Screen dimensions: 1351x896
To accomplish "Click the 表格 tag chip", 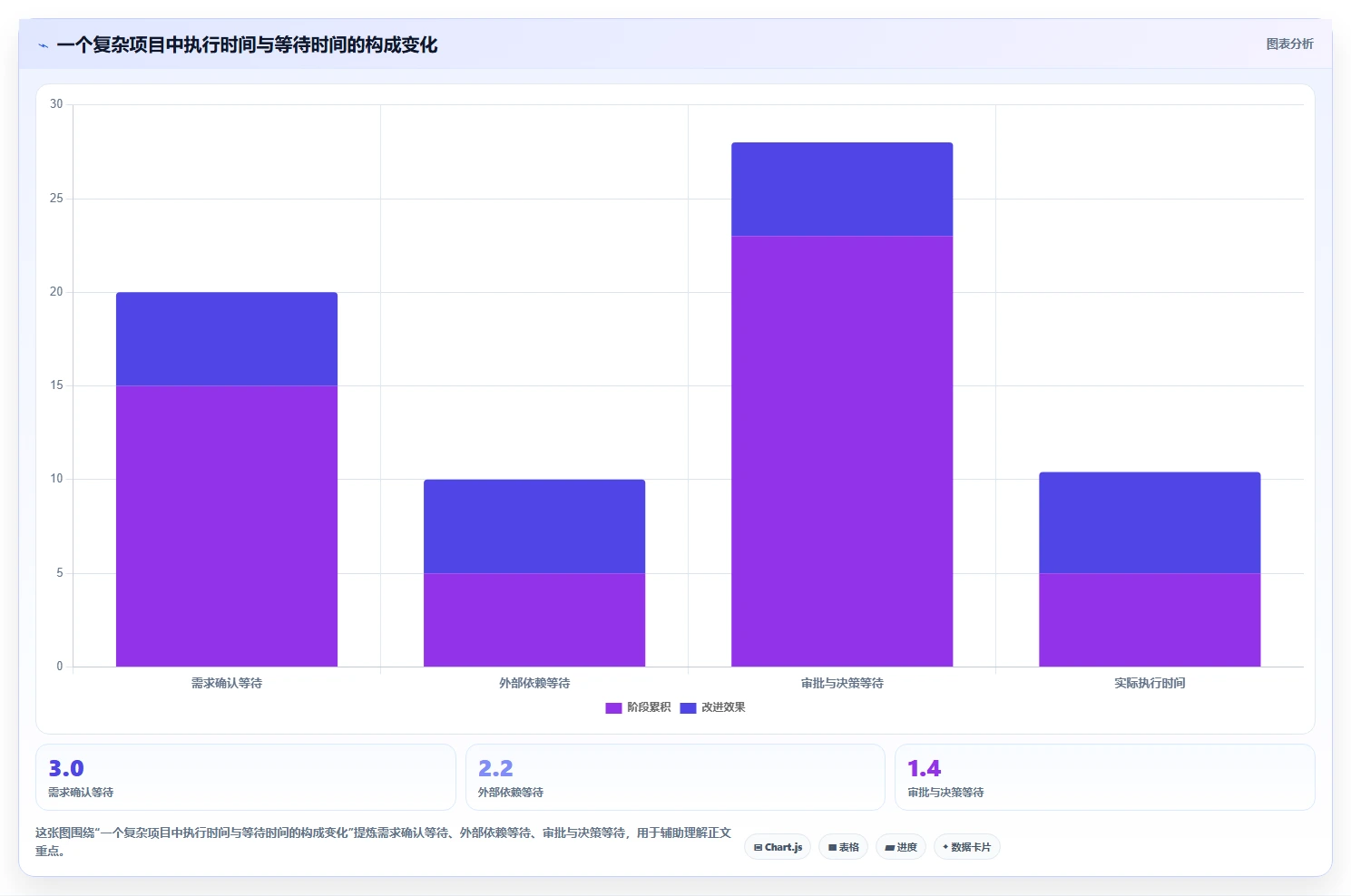I will 843,847.
